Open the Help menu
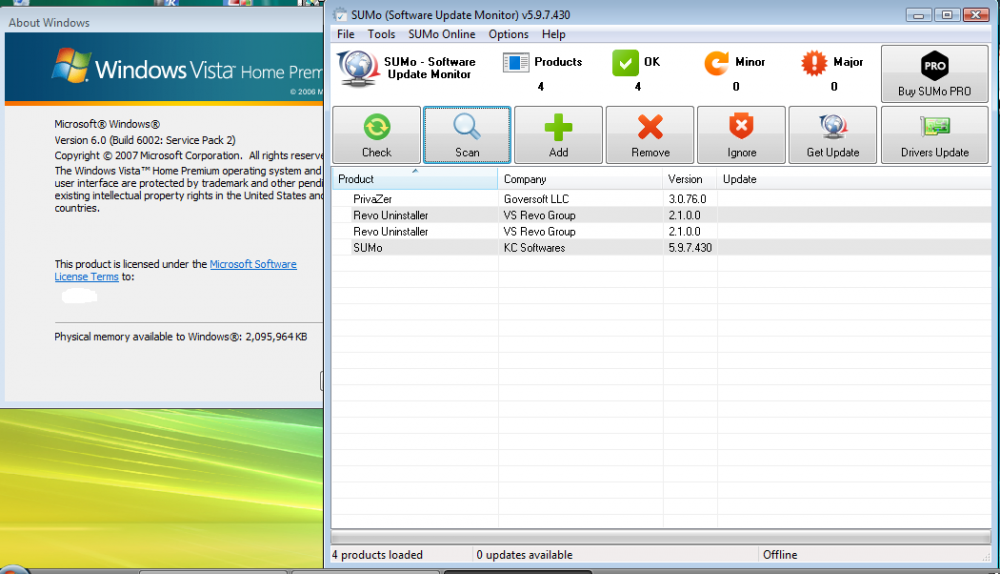This screenshot has height=574, width=1000. click(553, 34)
